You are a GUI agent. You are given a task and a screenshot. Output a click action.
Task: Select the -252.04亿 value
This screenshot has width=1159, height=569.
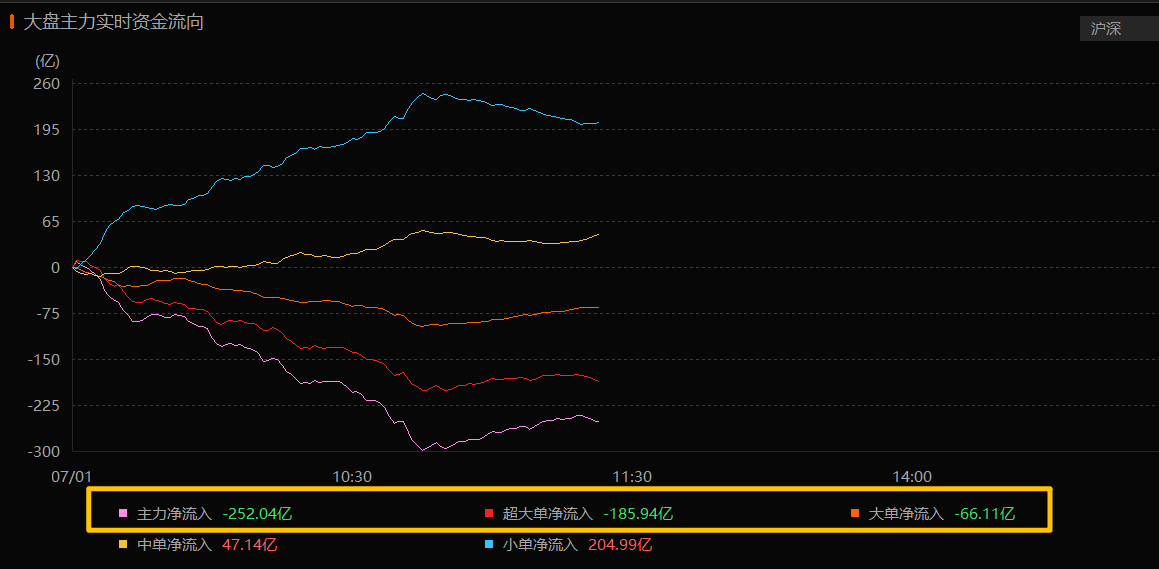tap(257, 514)
